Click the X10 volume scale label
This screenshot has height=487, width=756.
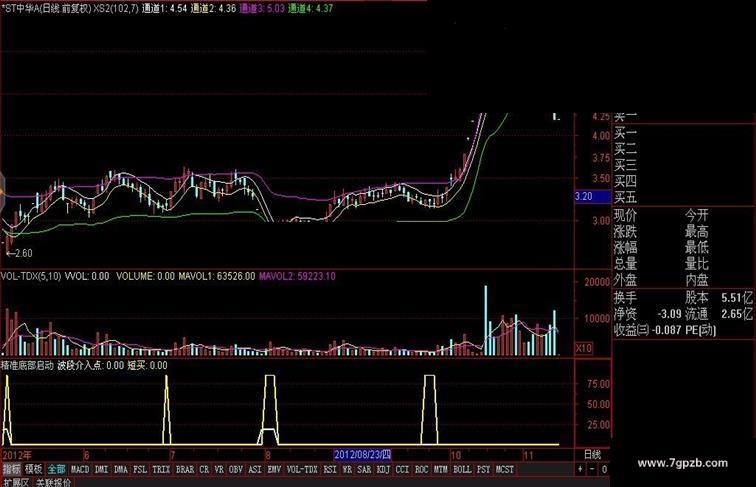coord(584,348)
